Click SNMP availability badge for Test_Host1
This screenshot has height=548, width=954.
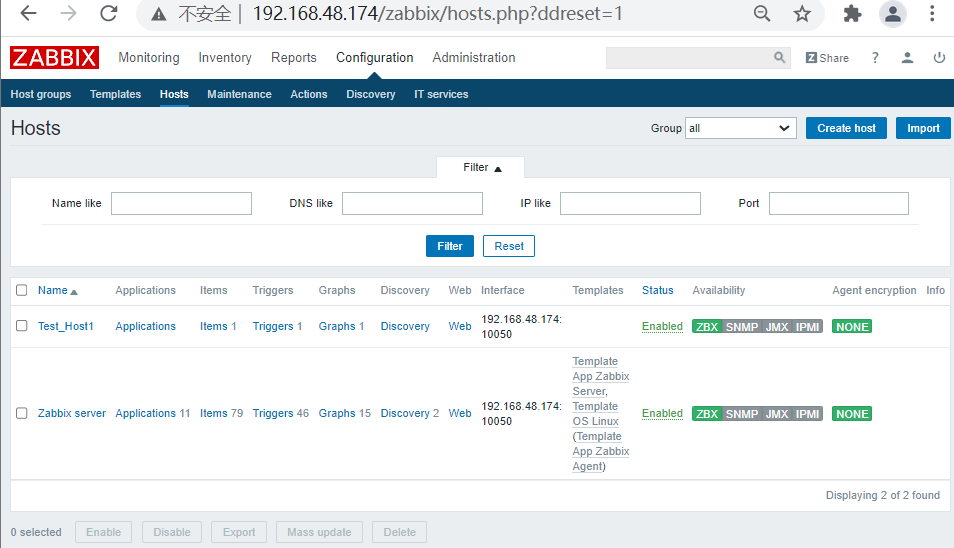(x=742, y=327)
